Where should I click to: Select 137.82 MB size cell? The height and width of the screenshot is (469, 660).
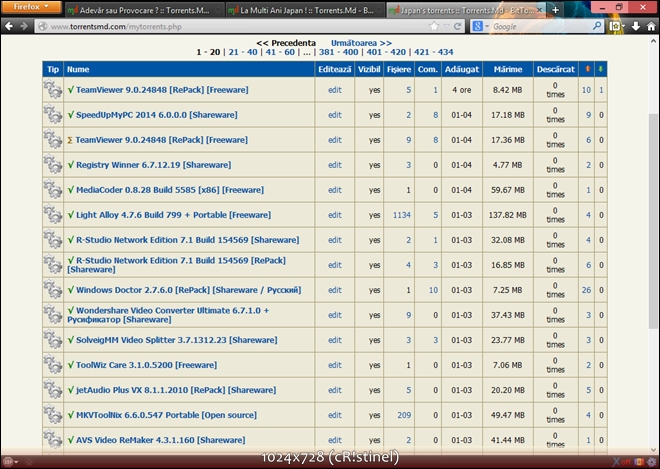click(x=508, y=215)
